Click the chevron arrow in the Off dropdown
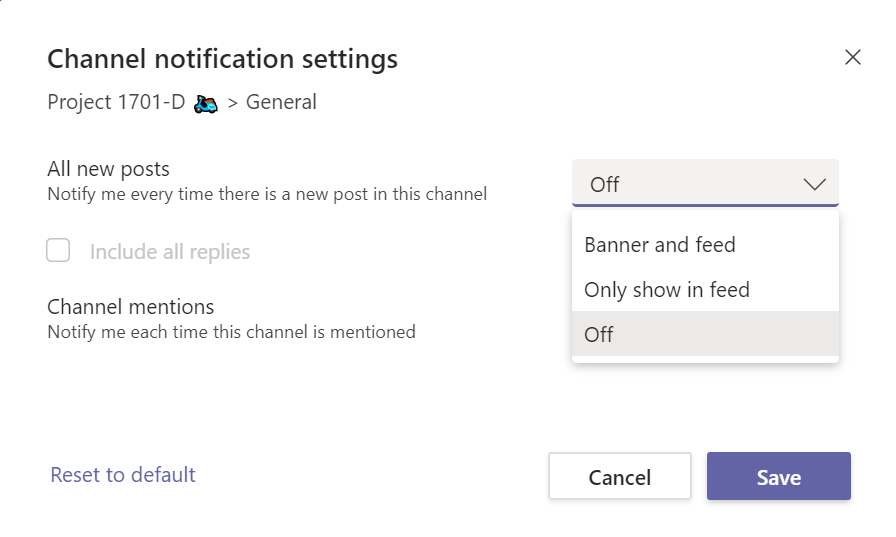Screen dimensions: 896x537 (x=814, y=184)
